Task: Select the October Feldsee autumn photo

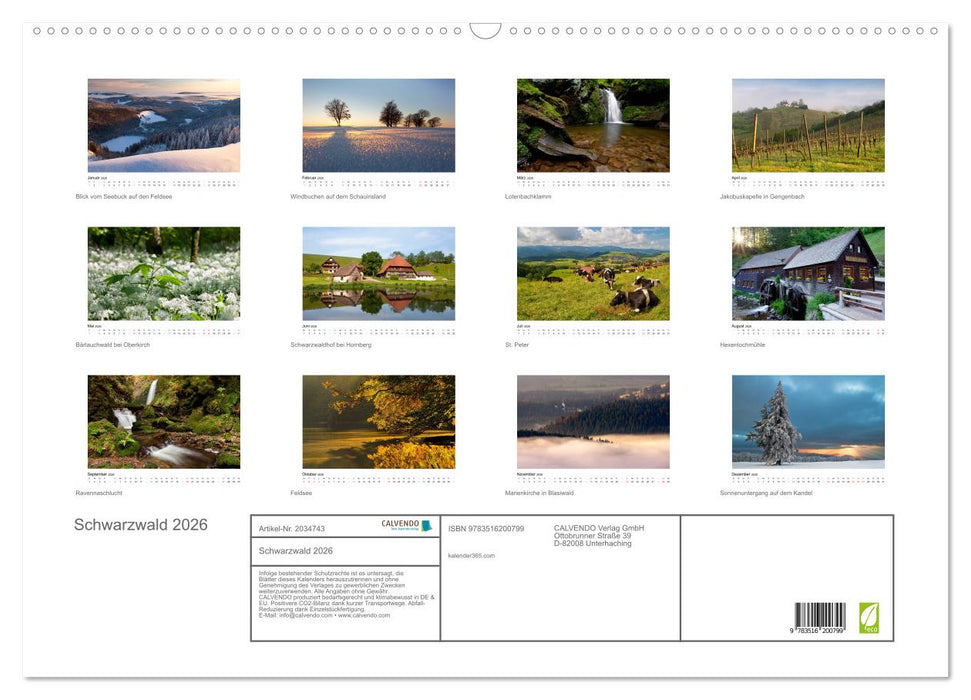Action: point(379,422)
